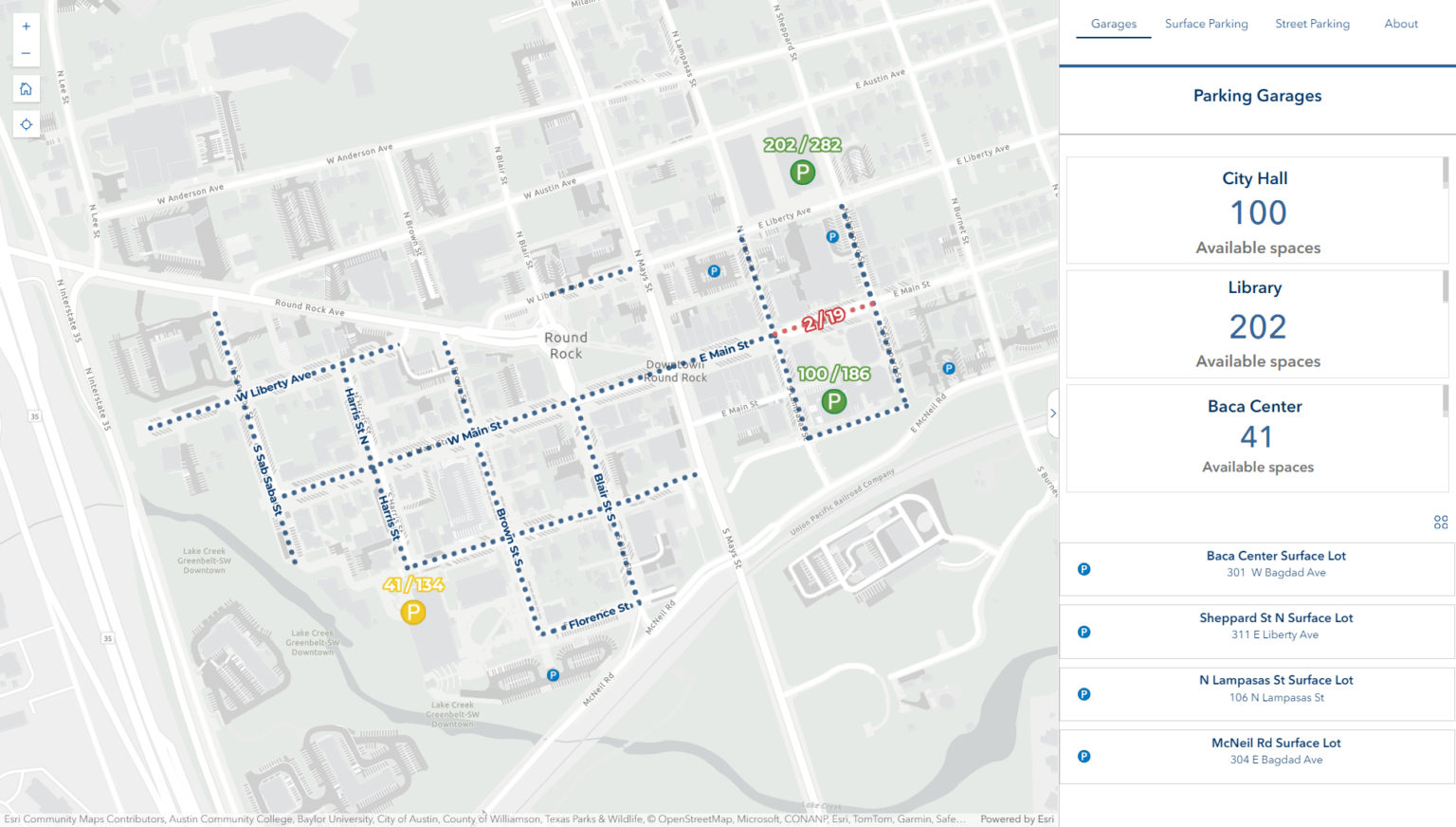Click the locate me crosshair icon
This screenshot has width=1456, height=827.
pyautogui.click(x=26, y=123)
